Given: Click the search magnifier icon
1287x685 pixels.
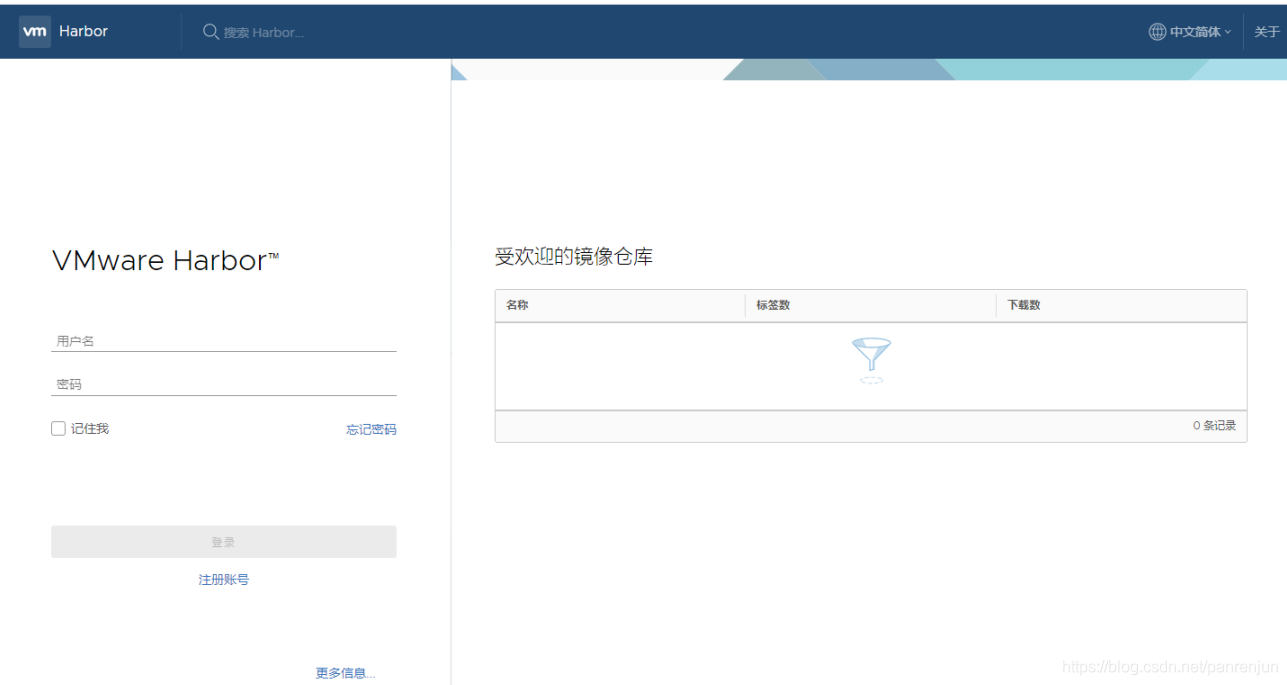Looking at the screenshot, I should tap(211, 31).
